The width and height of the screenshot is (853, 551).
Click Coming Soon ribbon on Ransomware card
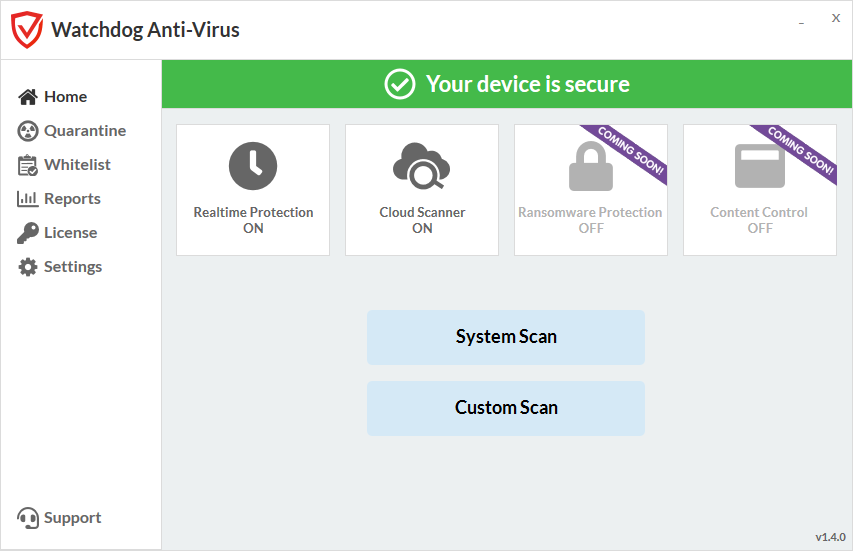tap(630, 150)
